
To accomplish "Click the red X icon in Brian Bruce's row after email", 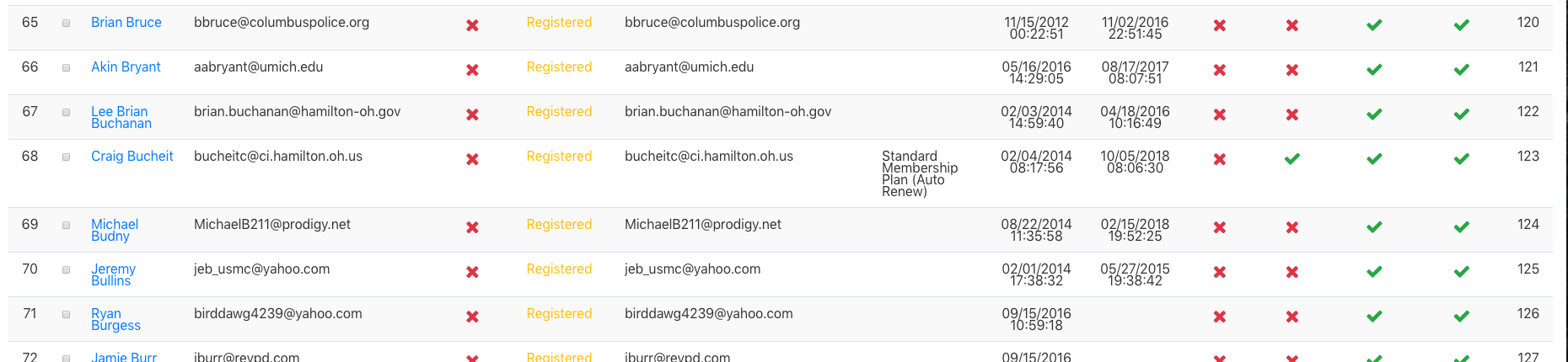I will (x=472, y=25).
